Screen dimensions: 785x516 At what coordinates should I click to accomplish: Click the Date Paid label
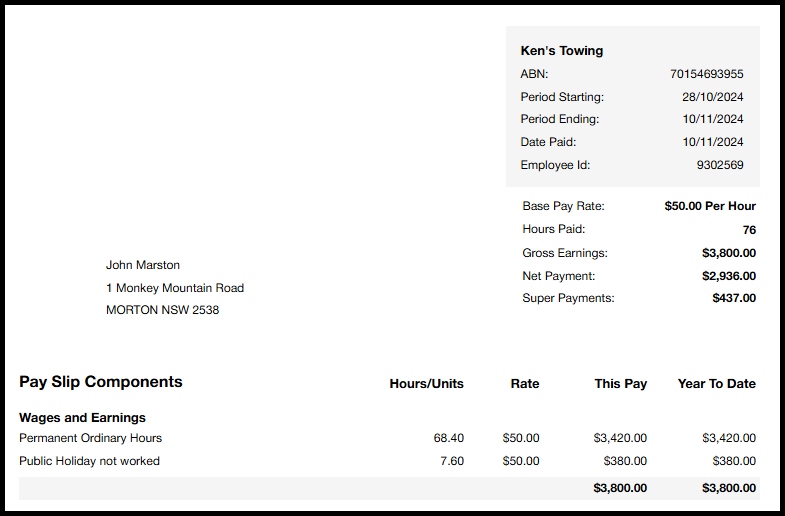point(548,142)
